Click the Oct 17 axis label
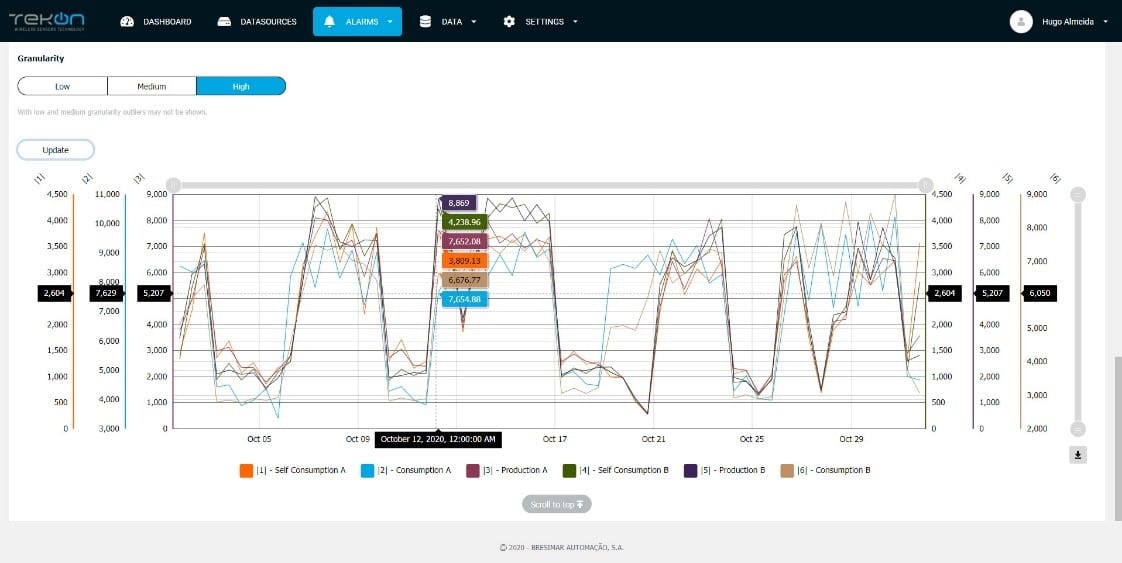1122x563 pixels. tap(554, 439)
